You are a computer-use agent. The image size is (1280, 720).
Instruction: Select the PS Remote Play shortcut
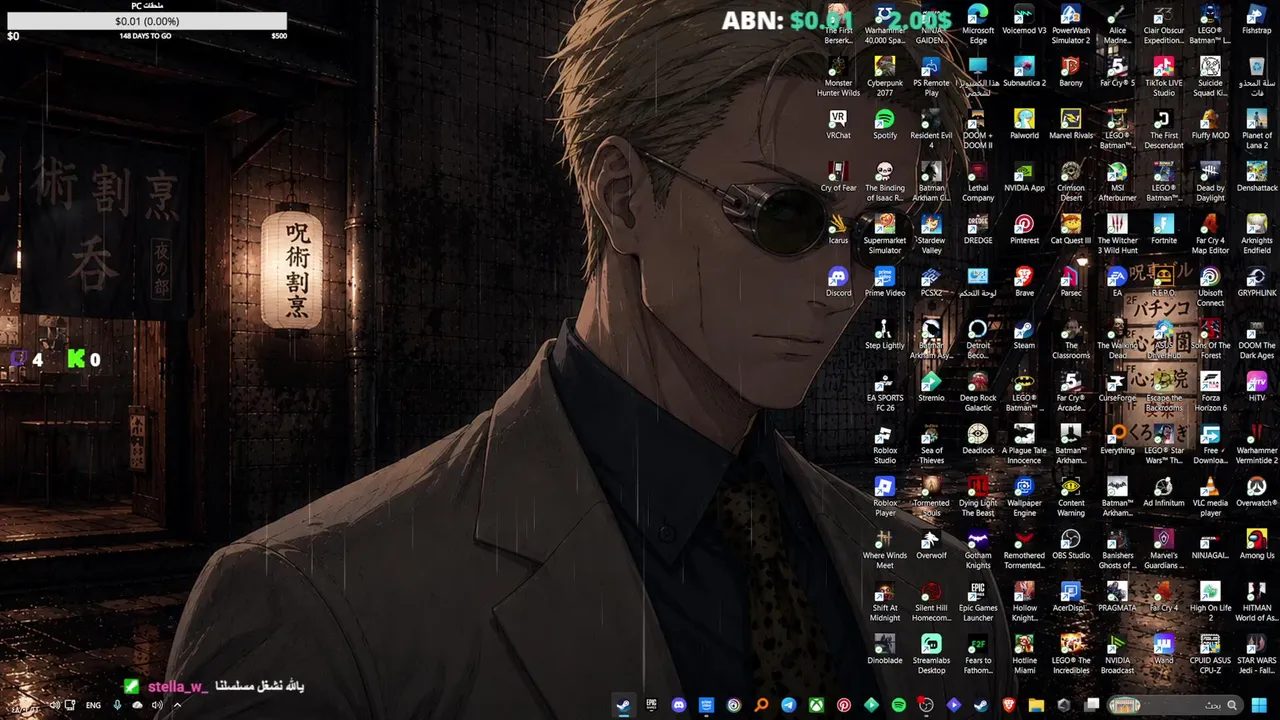[x=931, y=77]
